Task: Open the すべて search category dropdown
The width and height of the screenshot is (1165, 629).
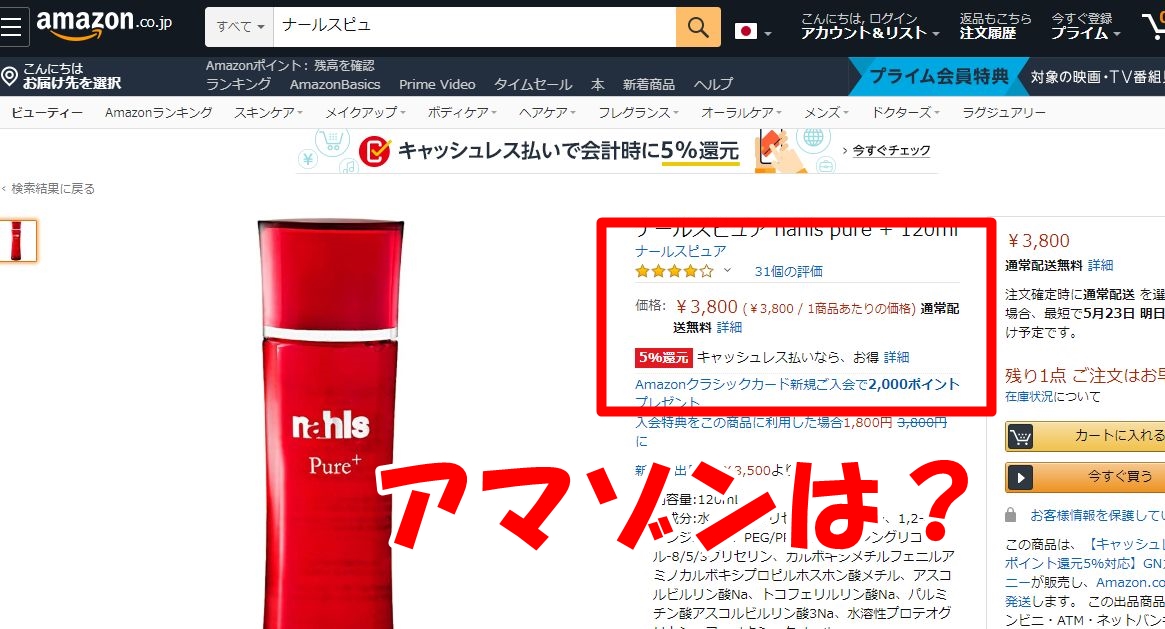Action: click(240, 27)
